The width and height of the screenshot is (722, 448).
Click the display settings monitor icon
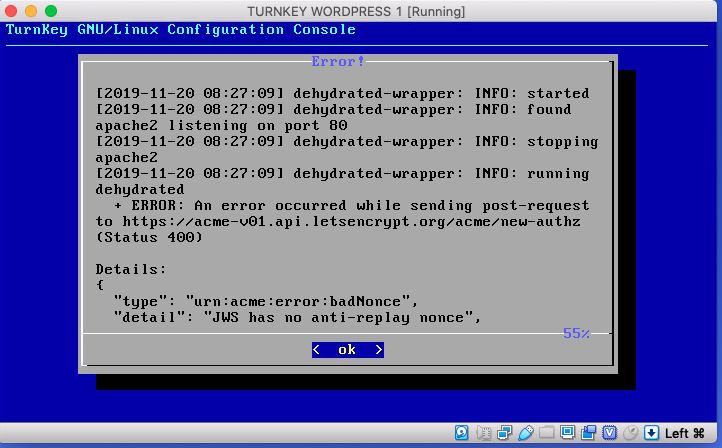coord(567,433)
